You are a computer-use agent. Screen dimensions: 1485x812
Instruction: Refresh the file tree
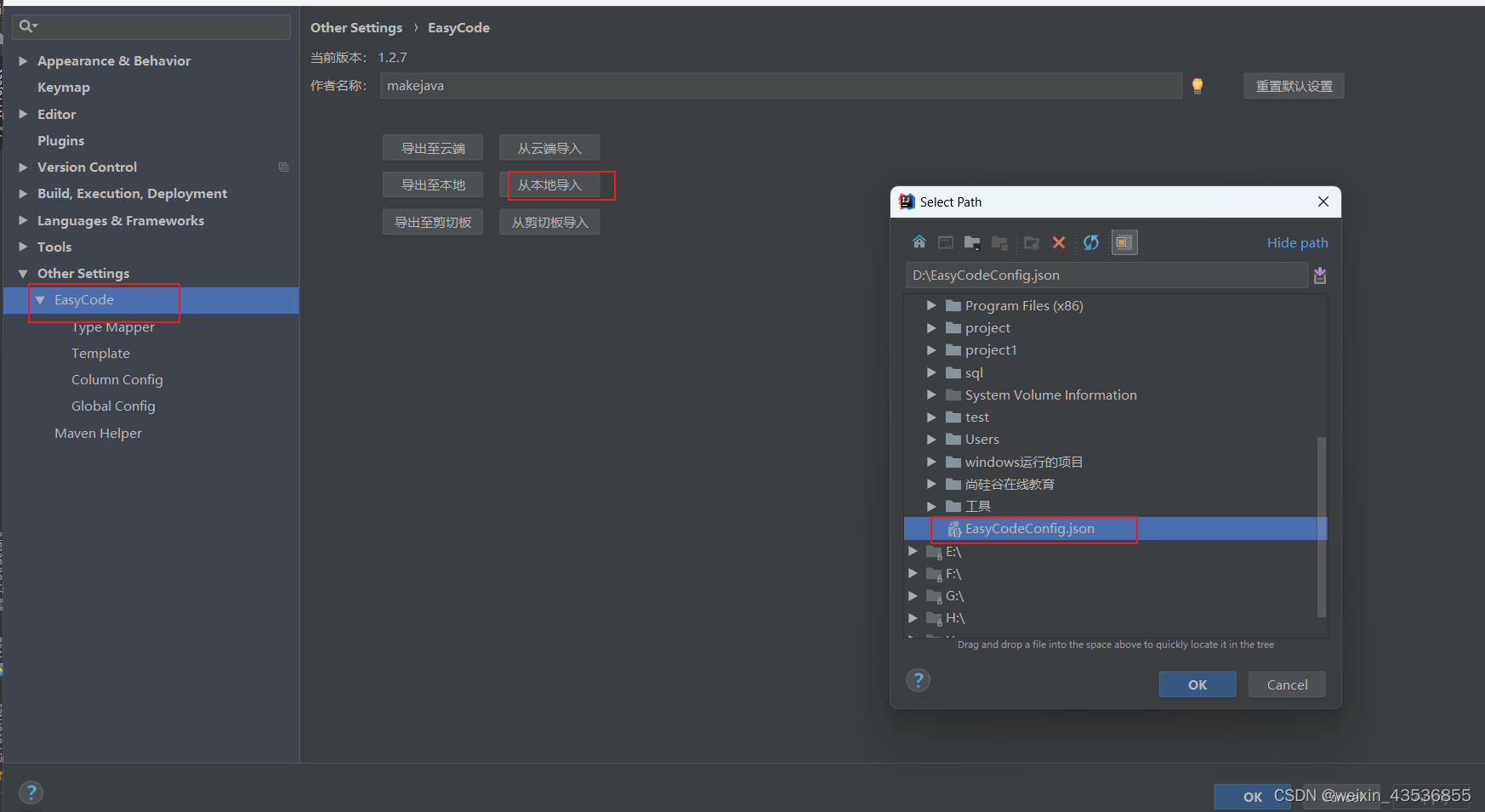1091,242
